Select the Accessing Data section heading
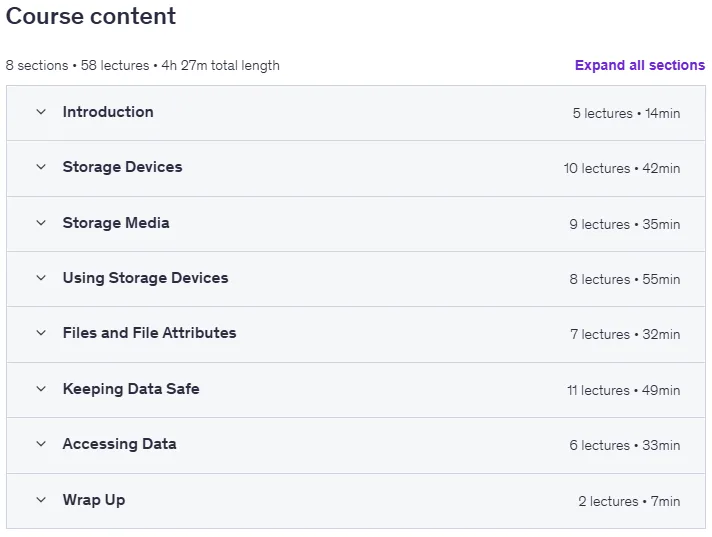Viewport: 712px width, 537px height. click(x=119, y=444)
